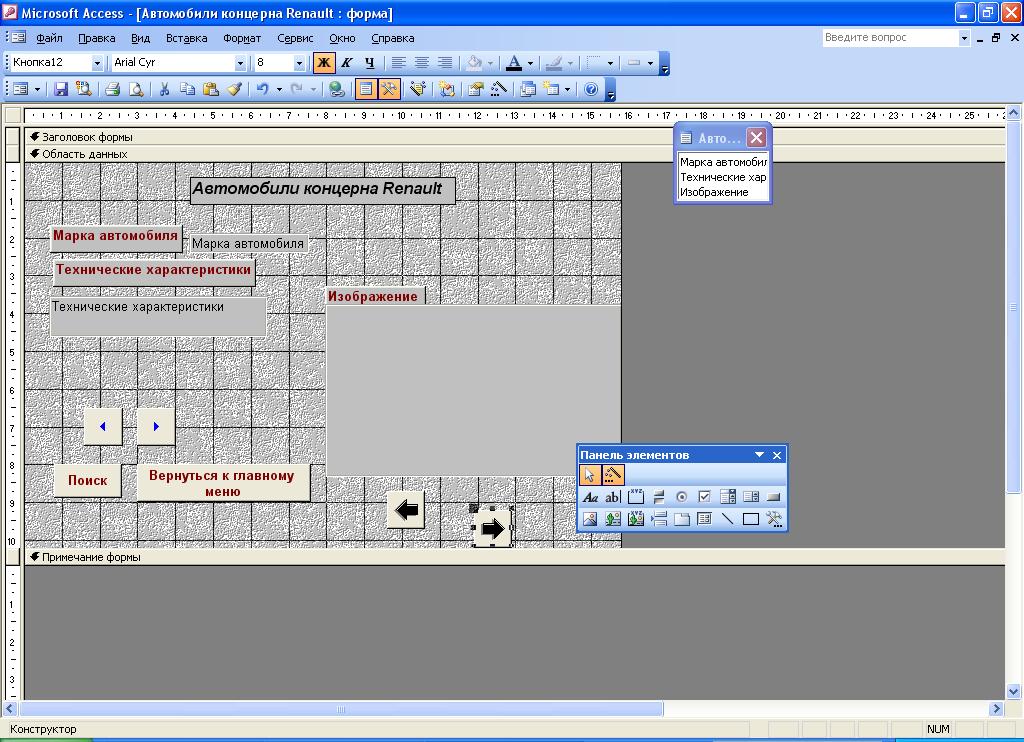
Task: Open Print Preview from the toolbar
Action: 136,89
